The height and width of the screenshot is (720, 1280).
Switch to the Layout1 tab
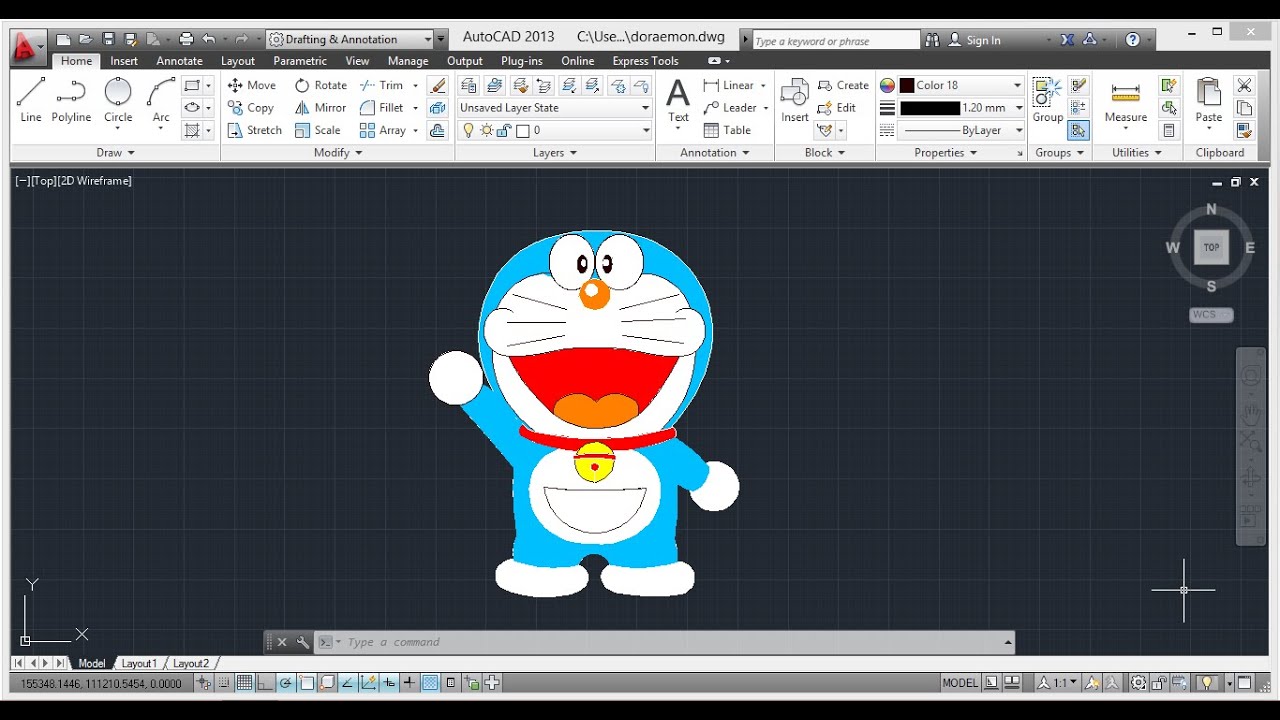click(x=138, y=663)
